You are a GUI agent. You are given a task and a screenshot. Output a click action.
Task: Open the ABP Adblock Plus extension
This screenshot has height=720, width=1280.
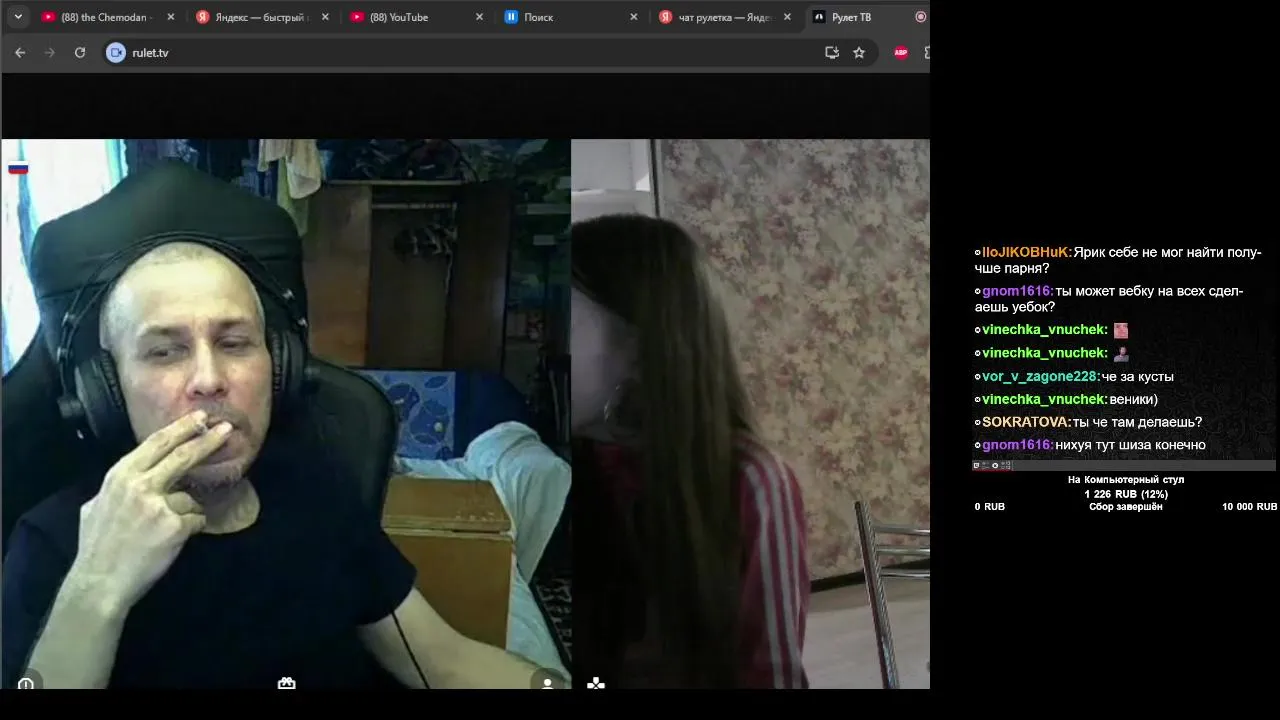pyautogui.click(x=901, y=52)
